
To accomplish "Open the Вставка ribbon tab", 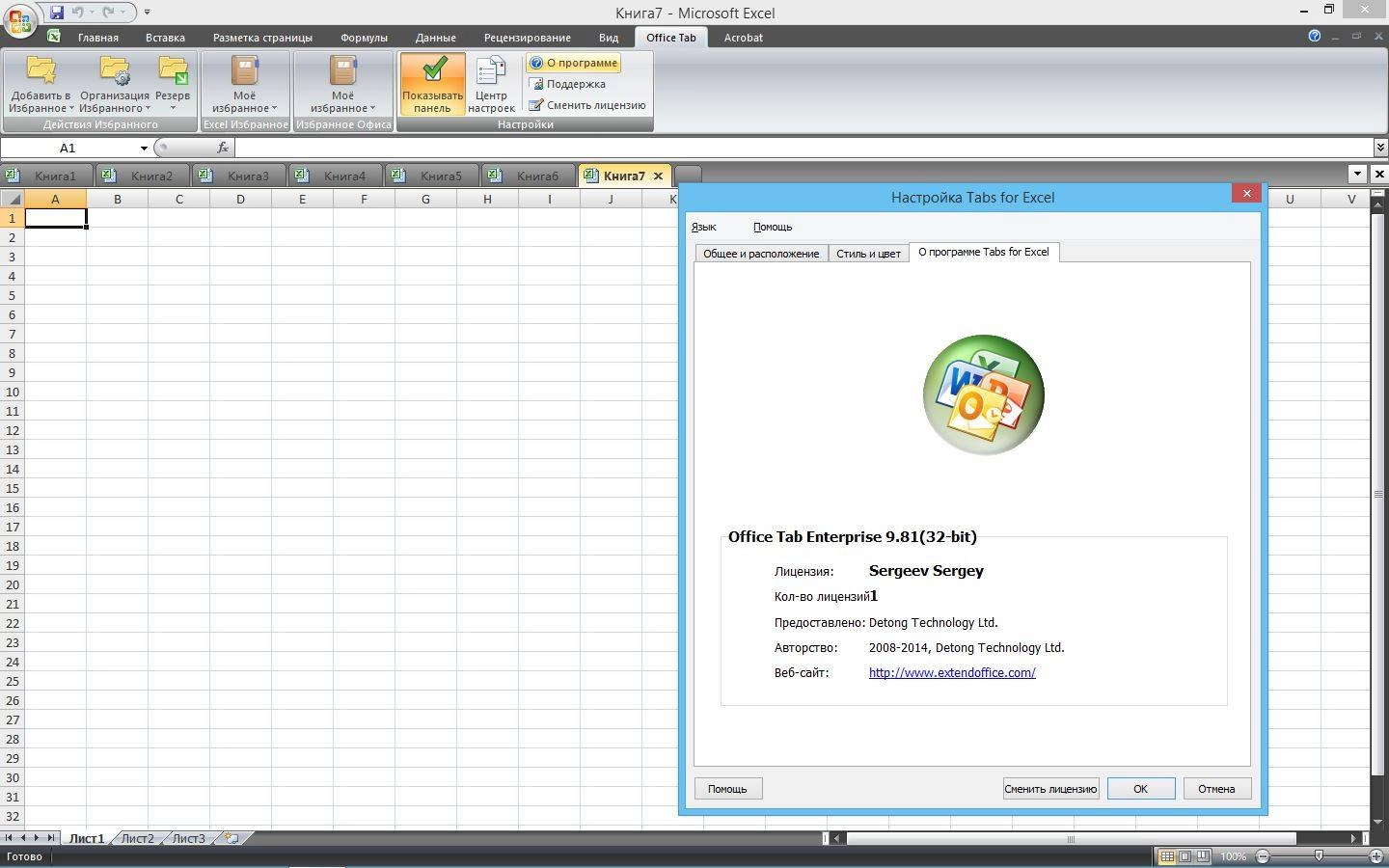I will 165,38.
